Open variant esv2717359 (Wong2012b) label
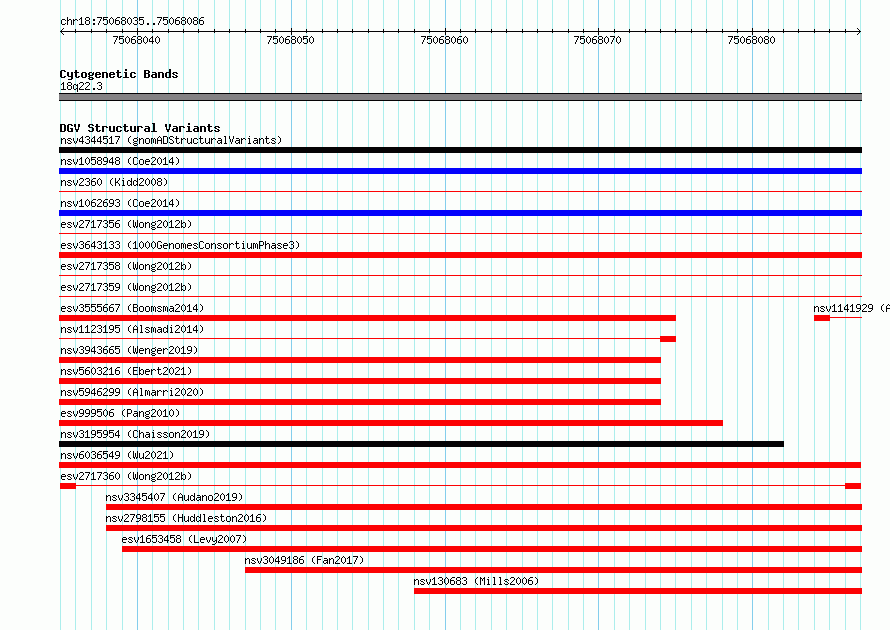890x630 pixels. (126, 287)
